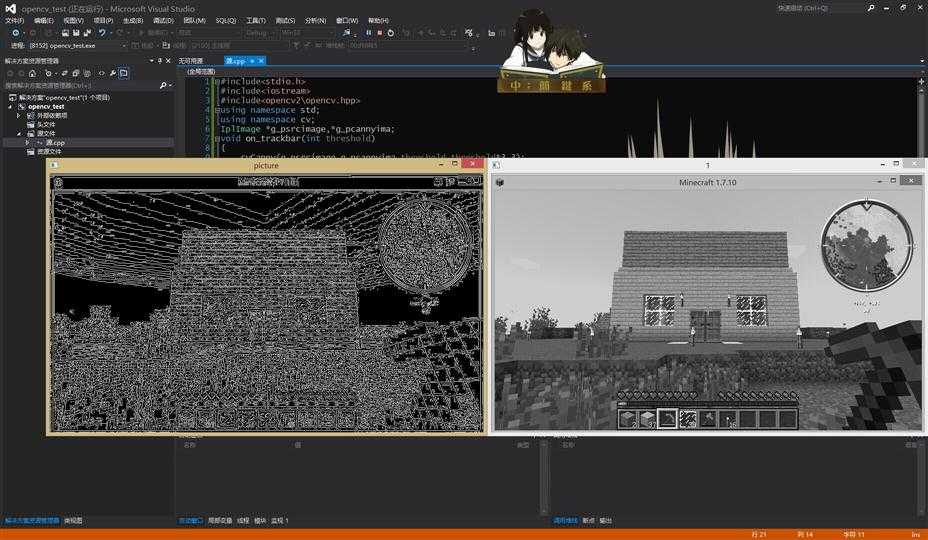Open the 视图(V) menu
928x540 pixels.
tap(73, 21)
